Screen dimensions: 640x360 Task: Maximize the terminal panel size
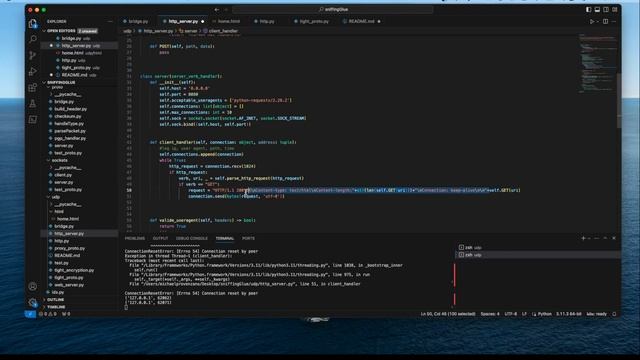(x=605, y=238)
